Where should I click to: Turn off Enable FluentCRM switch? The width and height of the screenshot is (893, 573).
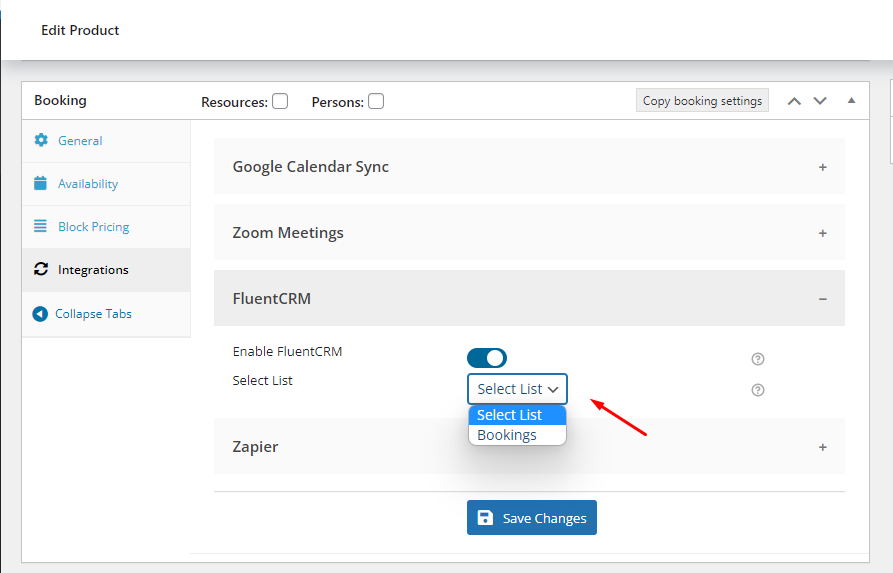(487, 358)
